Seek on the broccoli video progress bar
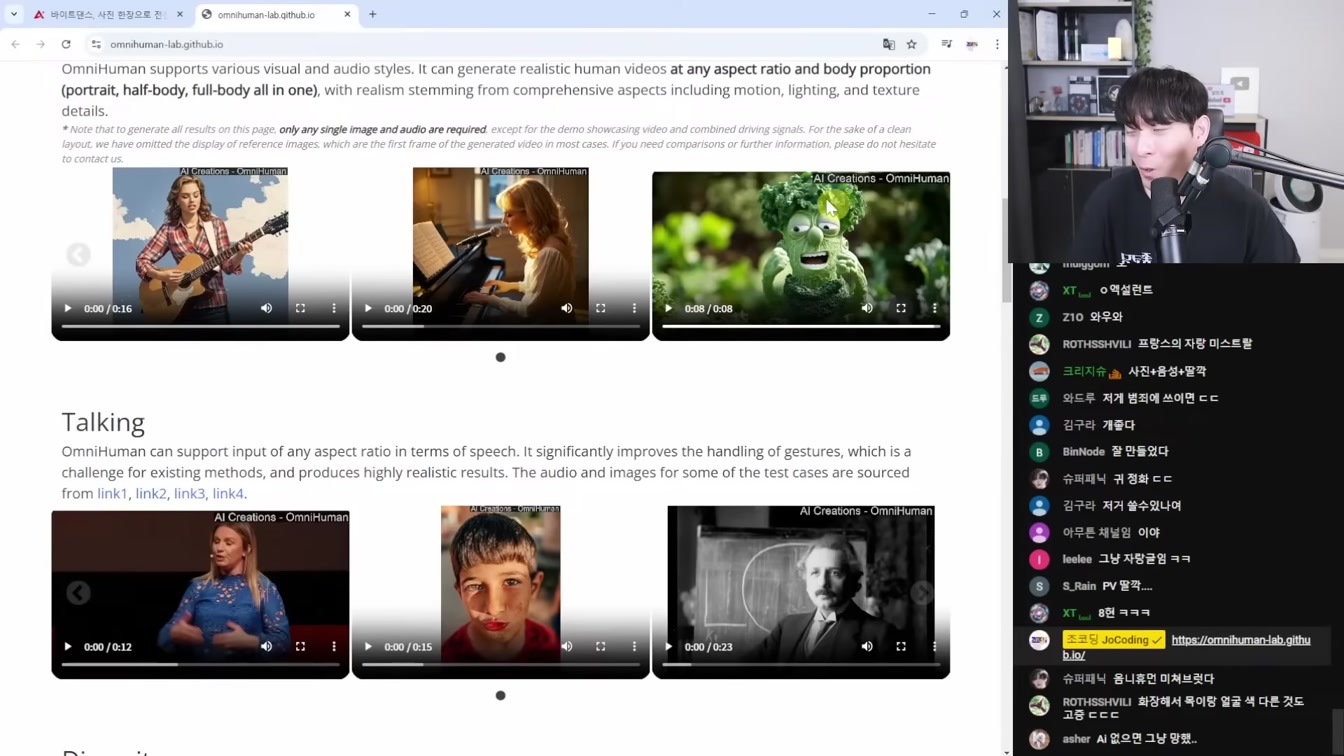Viewport: 1344px width, 756px height. [801, 326]
